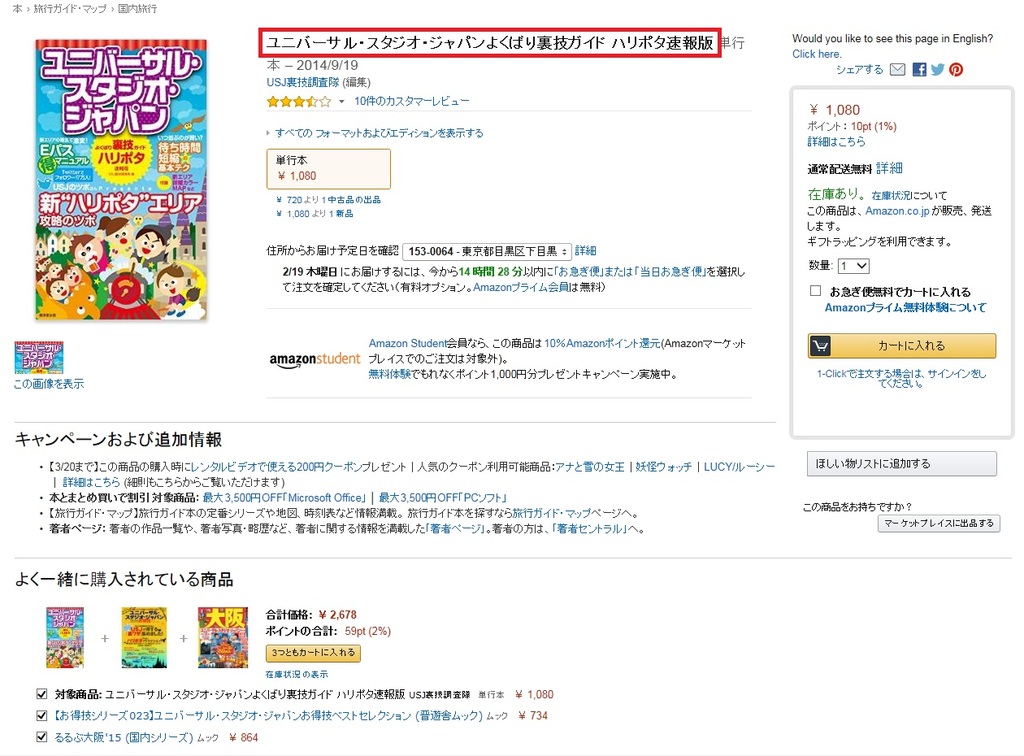
Task: Open the 旅行ガイド・マップ breadcrumb
Action: click(70, 8)
